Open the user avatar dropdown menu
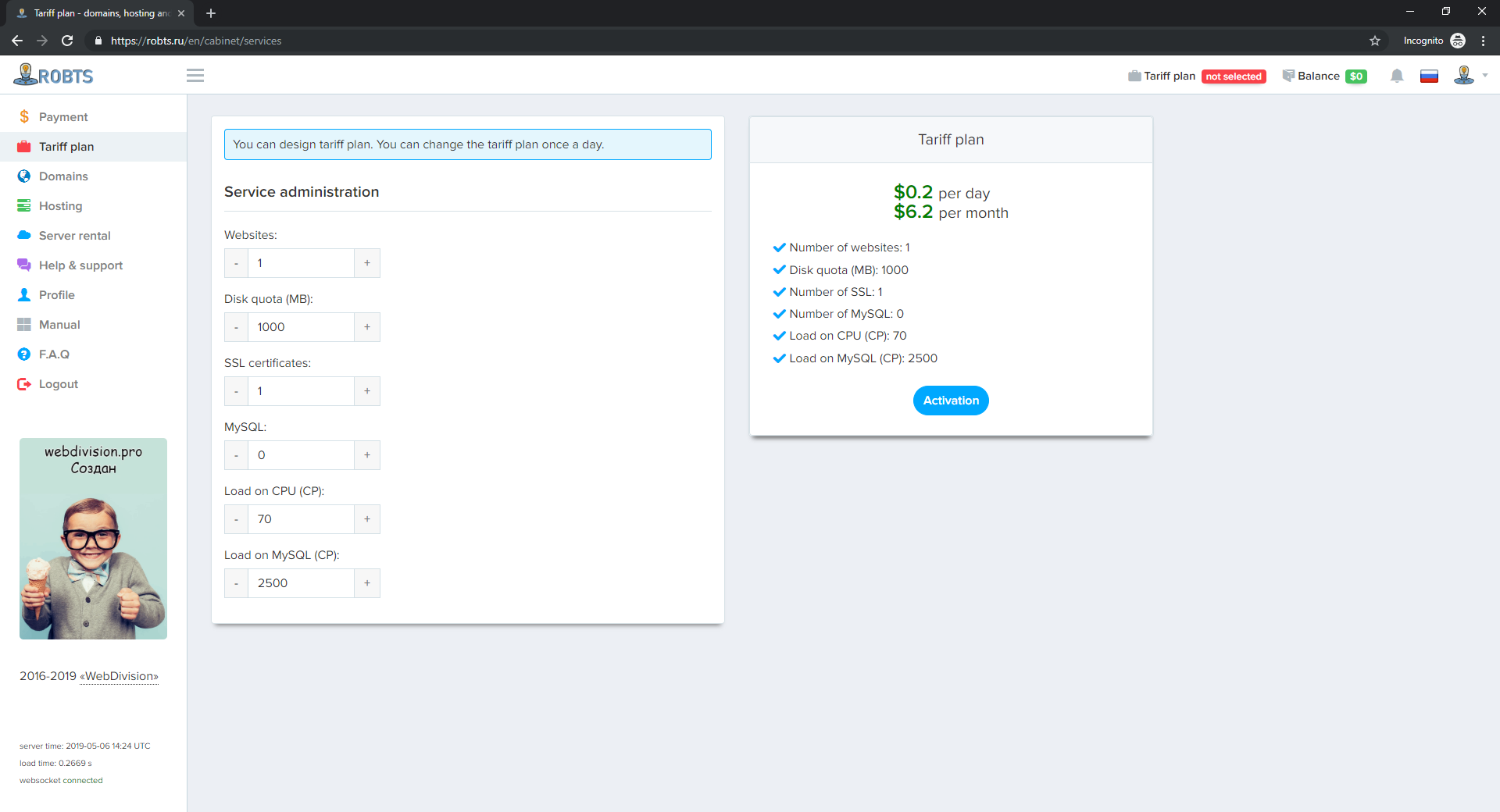Image resolution: width=1500 pixels, height=812 pixels. (1469, 76)
